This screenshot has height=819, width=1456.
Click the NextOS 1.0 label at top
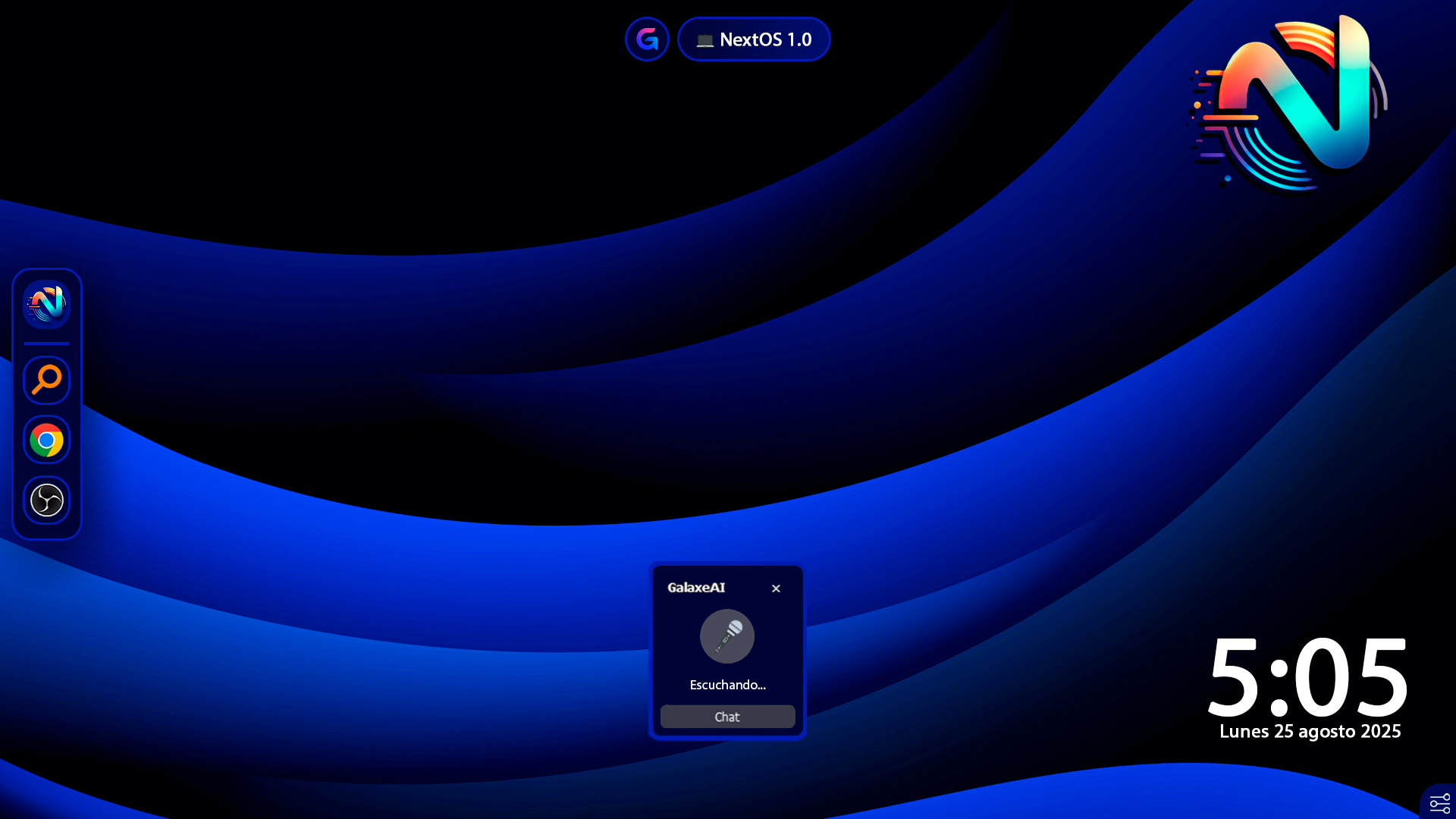766,39
